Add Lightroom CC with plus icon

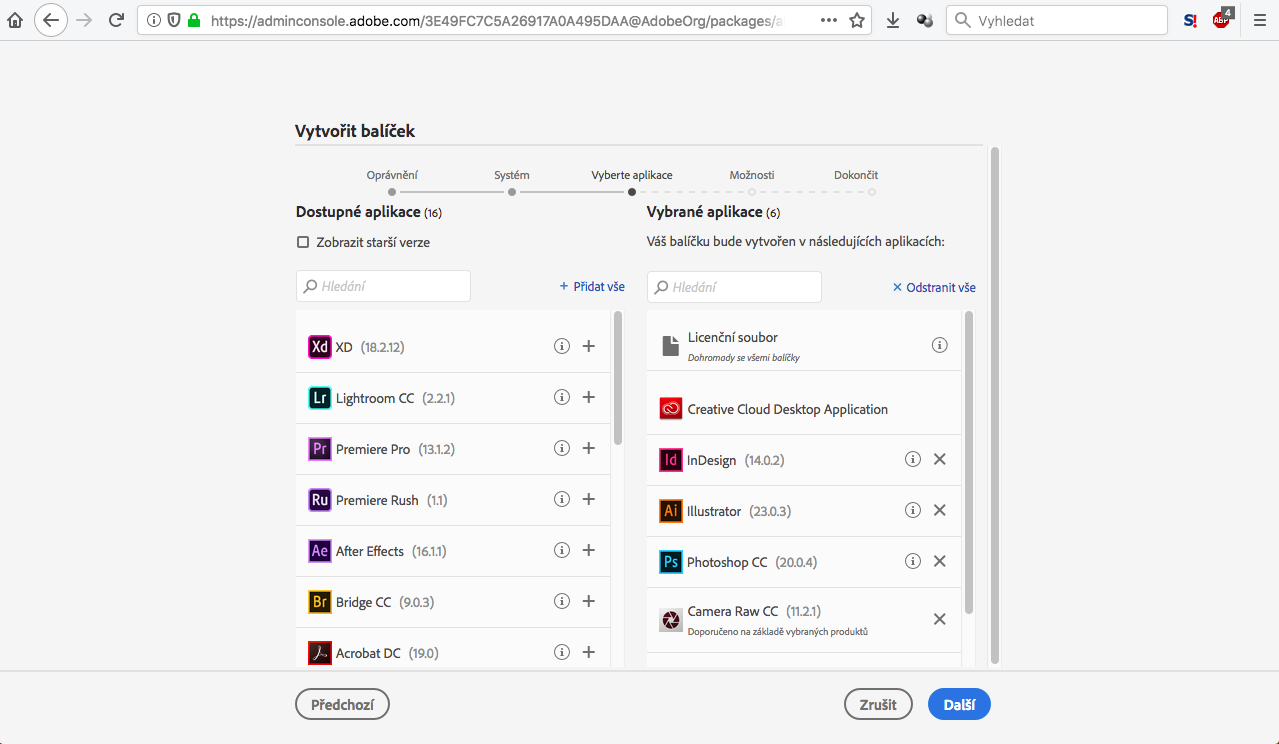589,397
